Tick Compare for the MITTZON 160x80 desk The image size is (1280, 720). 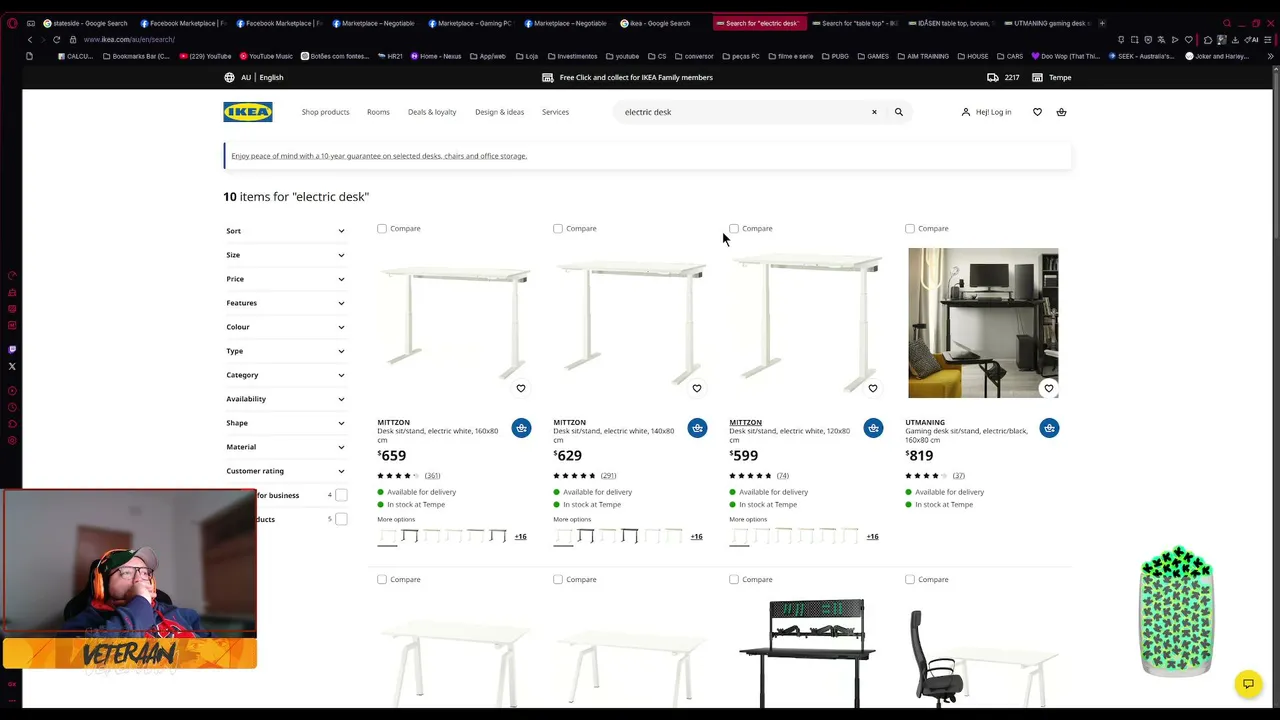[x=382, y=229]
